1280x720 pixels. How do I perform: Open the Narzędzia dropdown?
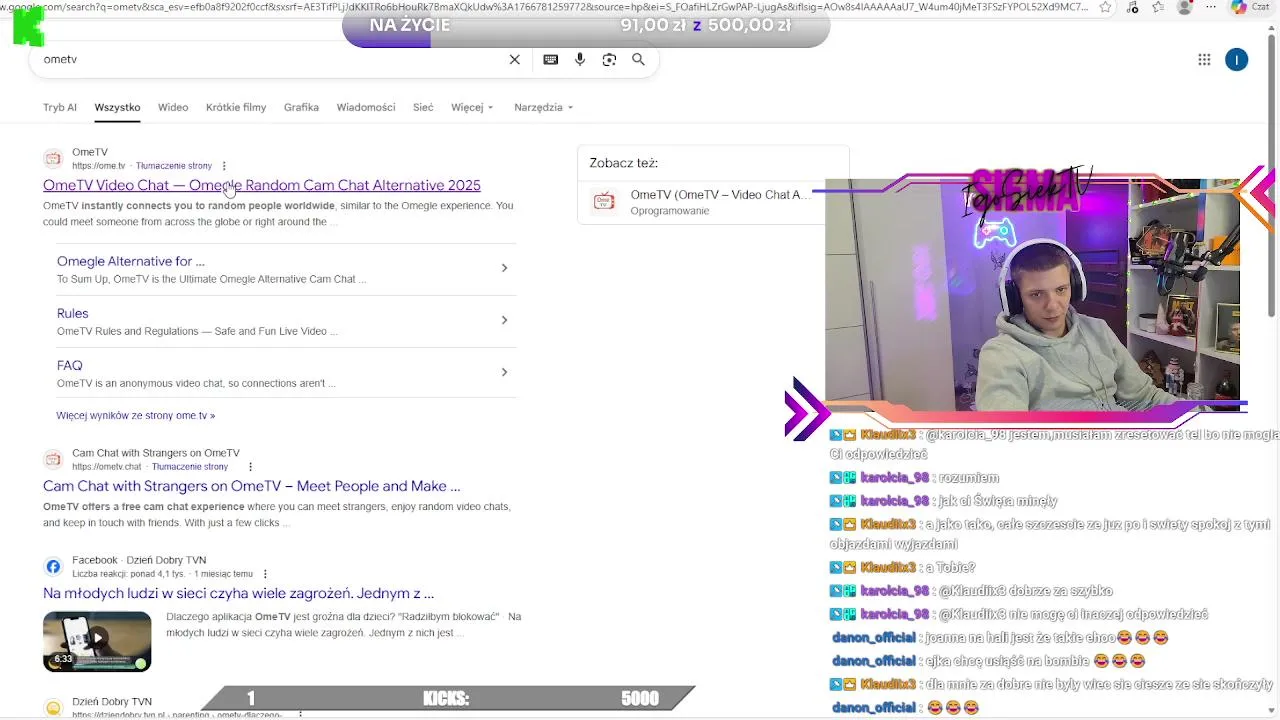[x=543, y=107]
